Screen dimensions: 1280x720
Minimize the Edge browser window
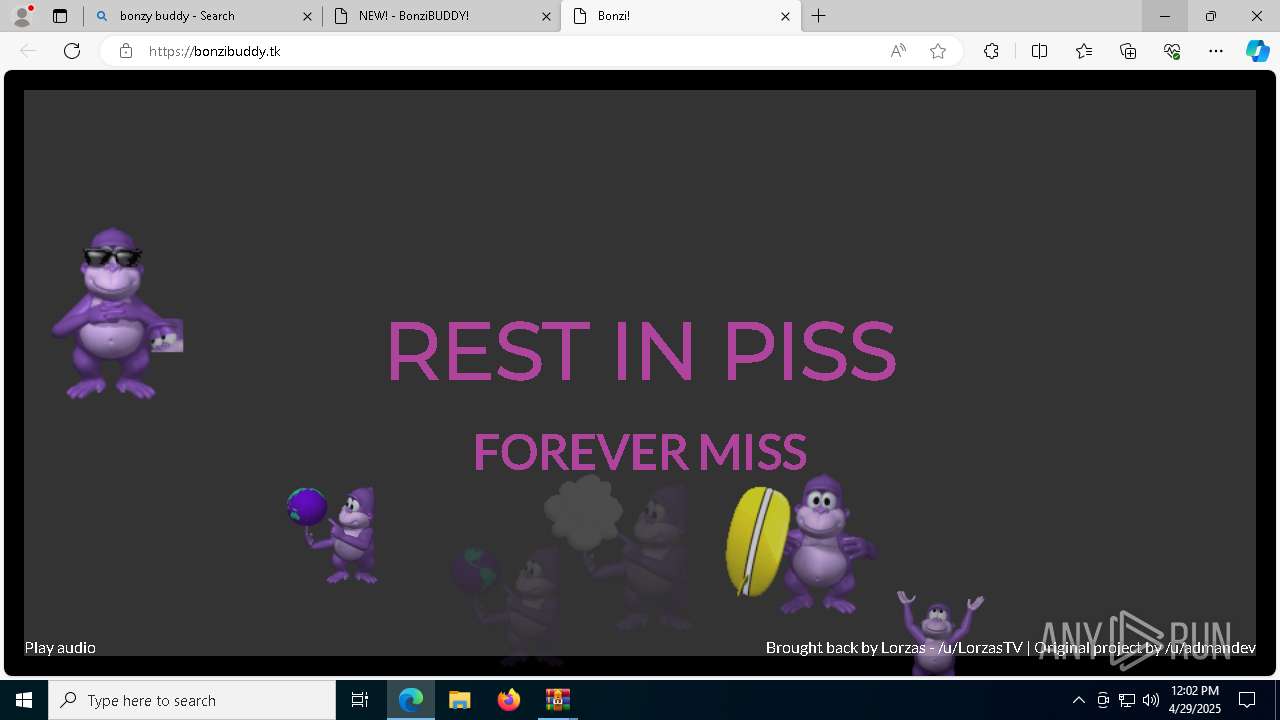1165,16
